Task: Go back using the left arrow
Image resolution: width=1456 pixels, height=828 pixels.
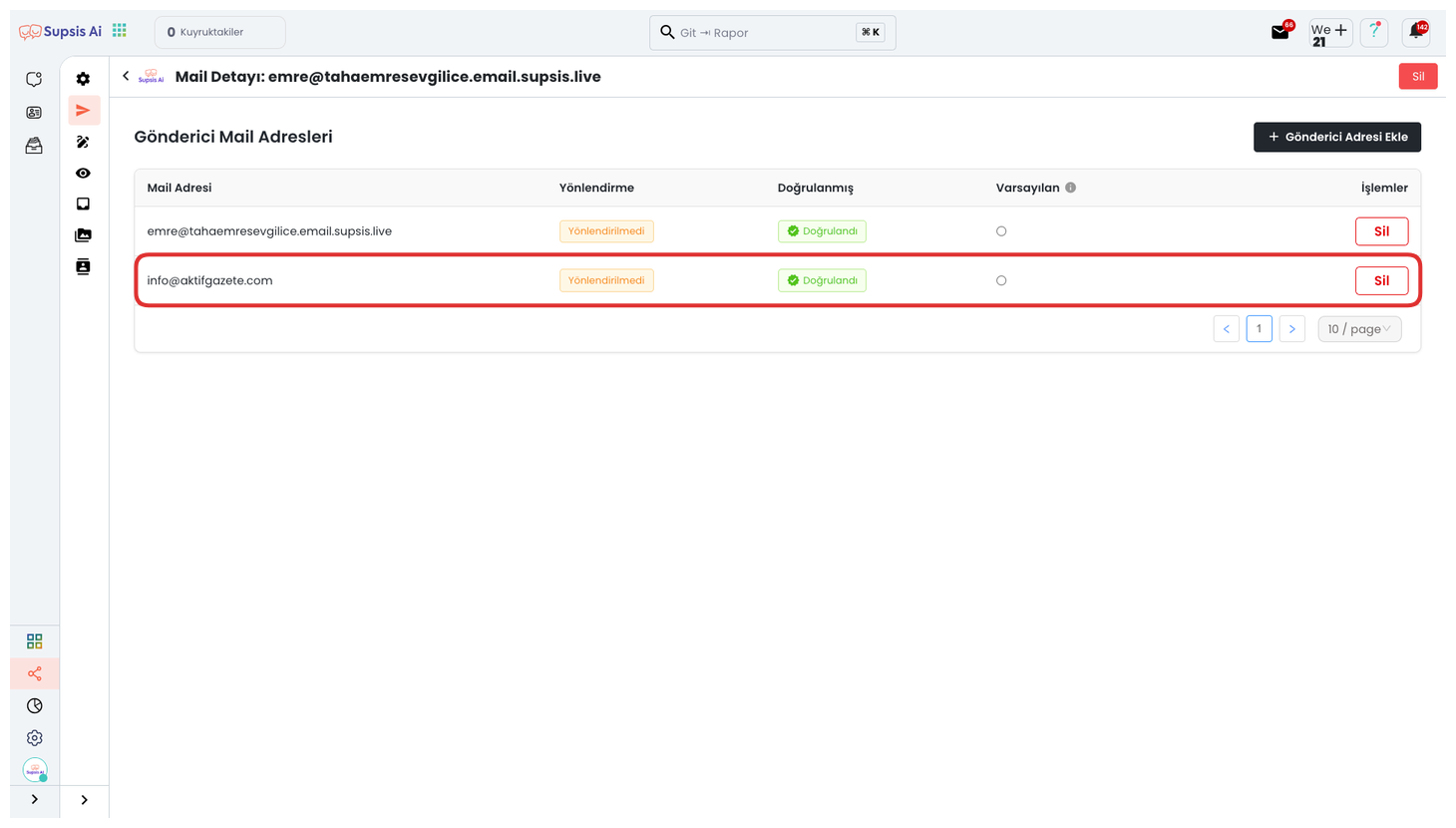Action: [x=126, y=76]
